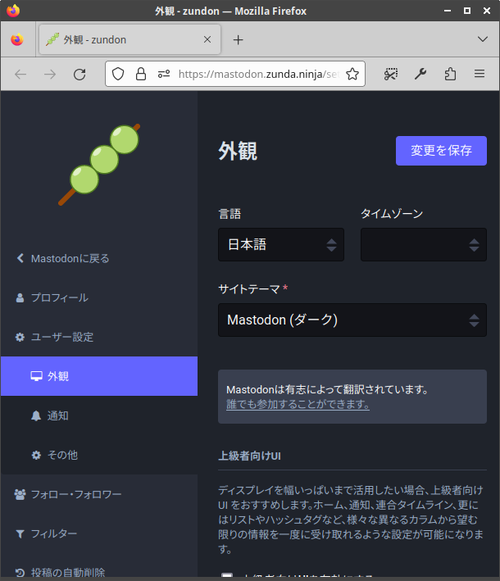The height and width of the screenshot is (581, 500).
Task: Click the 外観 page heading
Action: pyautogui.click(x=238, y=151)
